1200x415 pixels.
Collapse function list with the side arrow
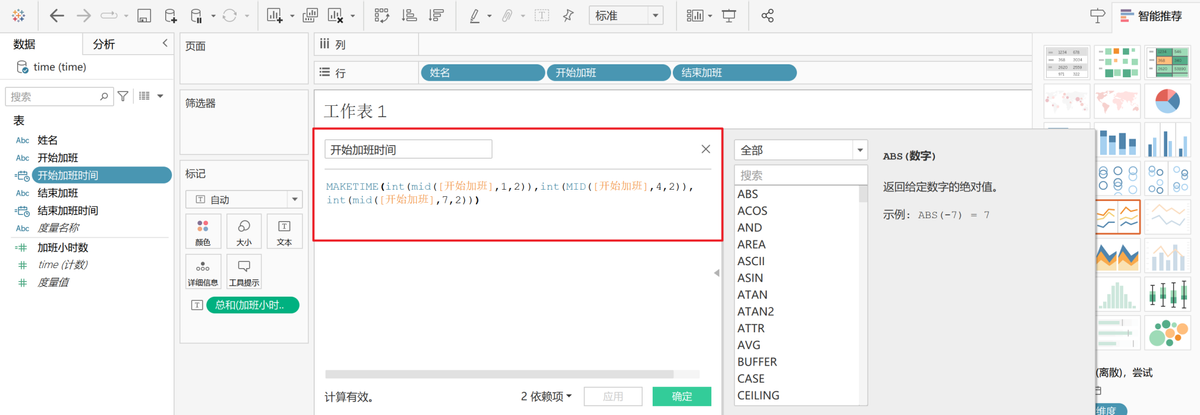coord(716,273)
